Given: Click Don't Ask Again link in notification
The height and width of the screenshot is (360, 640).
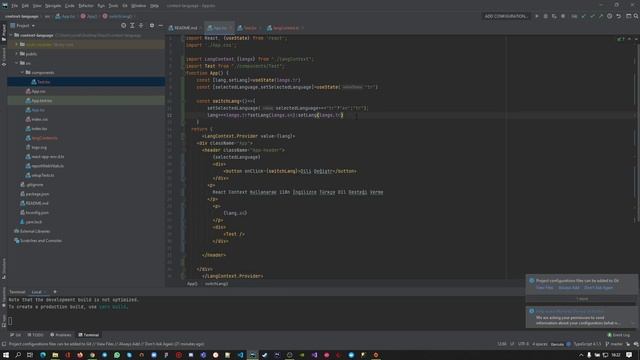Looking at the screenshot, I should (x=598, y=288).
